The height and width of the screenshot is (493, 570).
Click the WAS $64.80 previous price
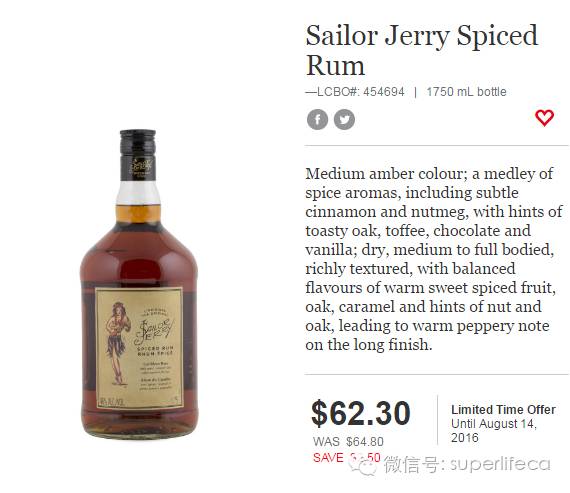(348, 442)
